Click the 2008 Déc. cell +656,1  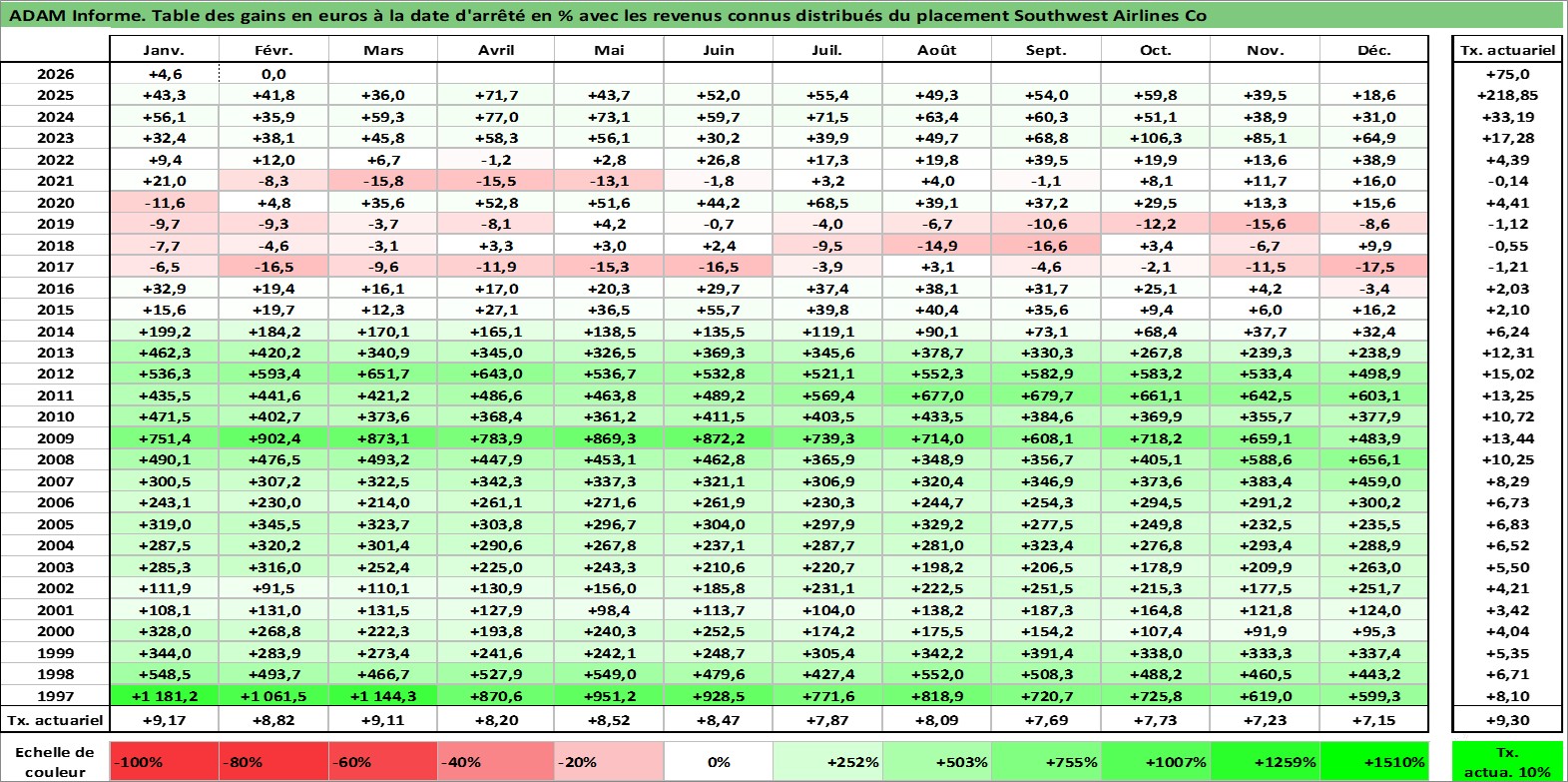[1374, 459]
